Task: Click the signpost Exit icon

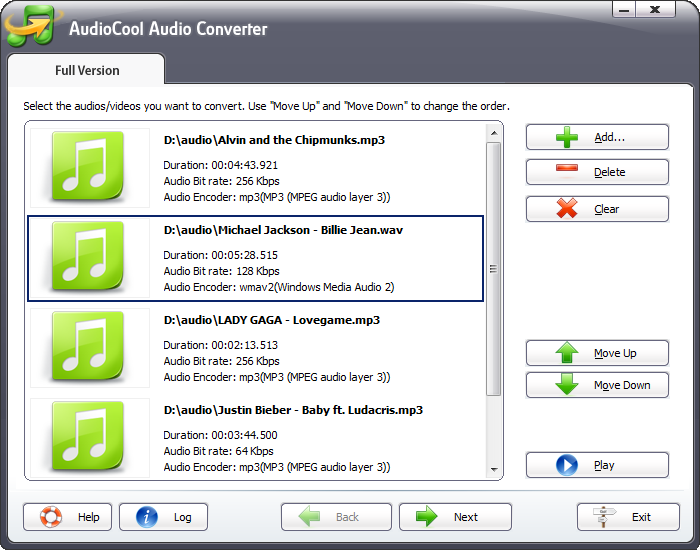Action: pos(604,517)
